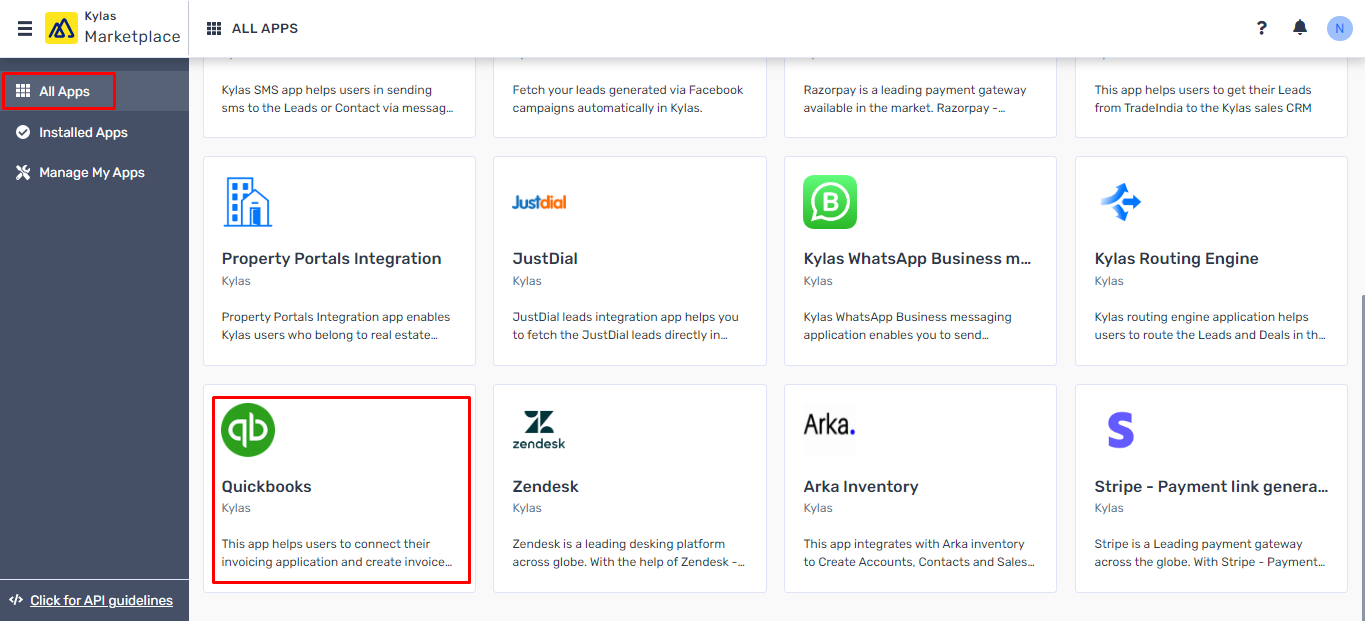Open the Zendesk app title
The width and height of the screenshot is (1365, 621).
[x=545, y=486]
